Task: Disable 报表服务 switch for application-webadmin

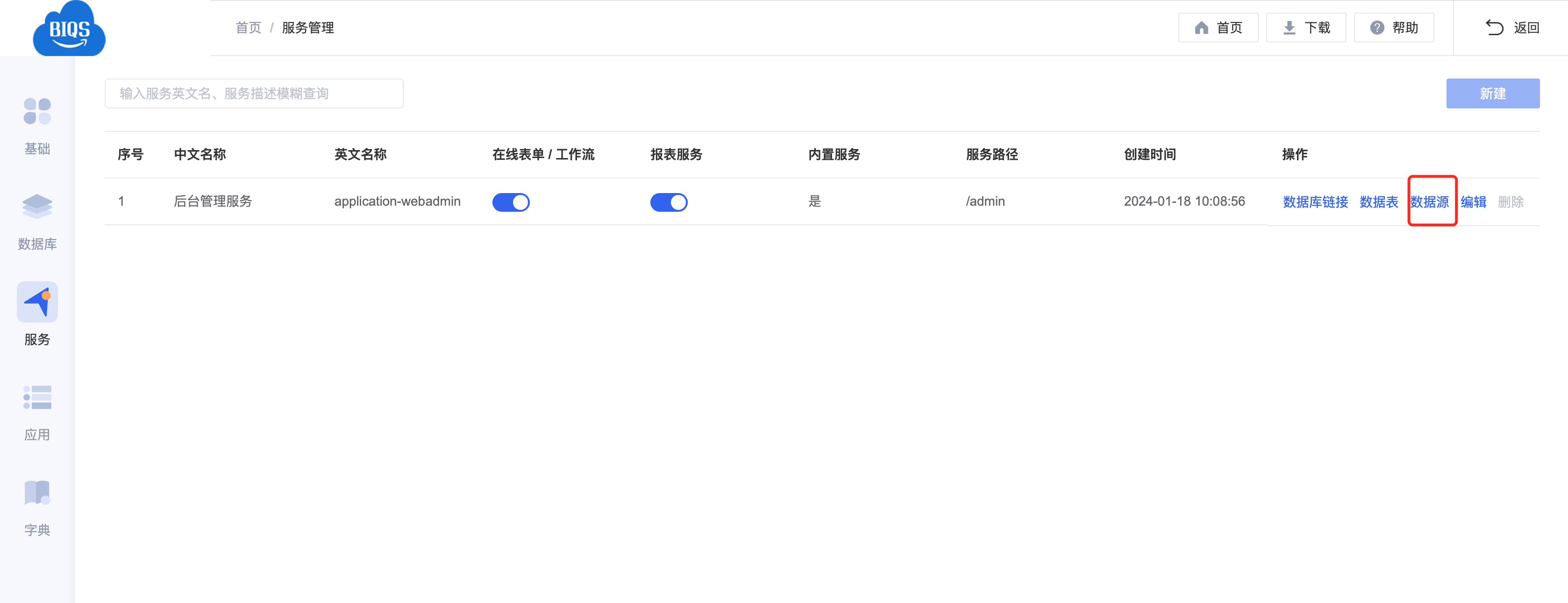Action: point(668,202)
